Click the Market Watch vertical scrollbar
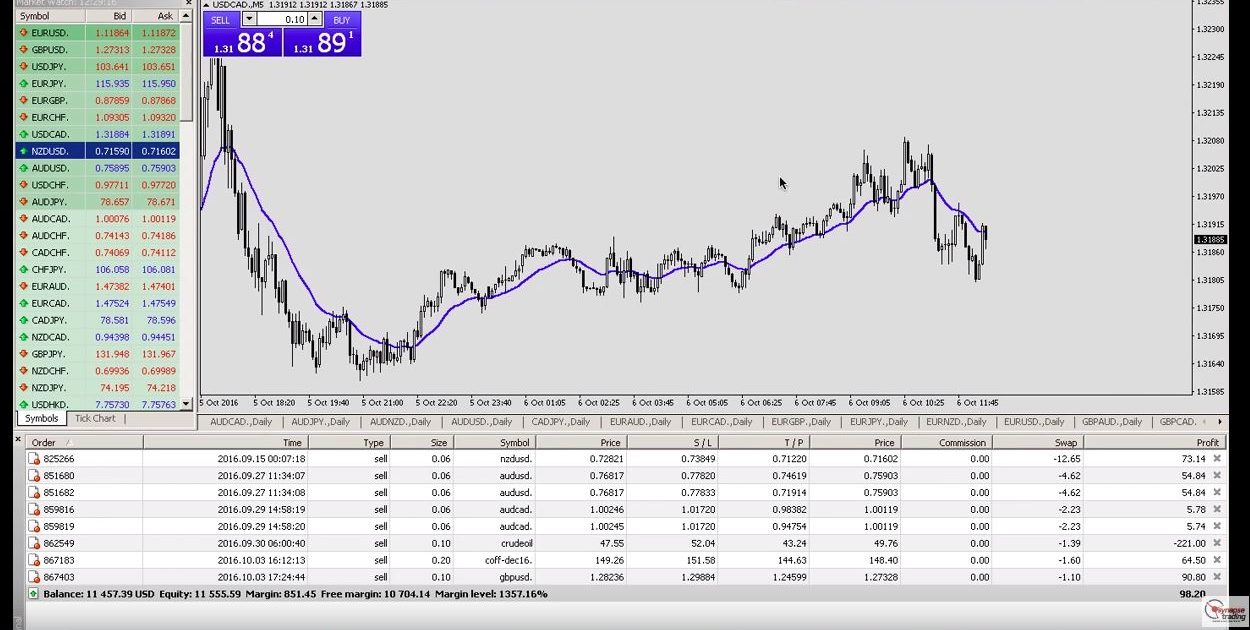Image resolution: width=1250 pixels, height=630 pixels. 188,200
